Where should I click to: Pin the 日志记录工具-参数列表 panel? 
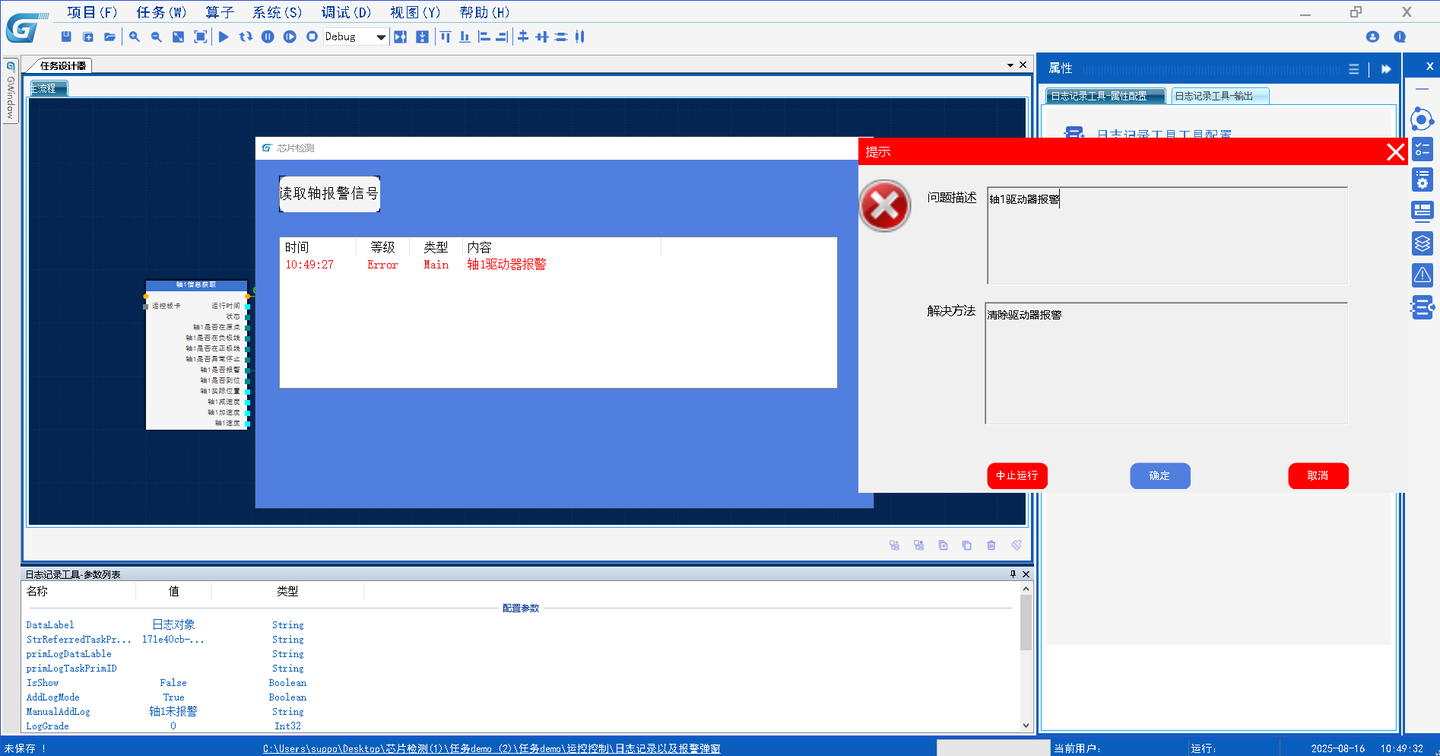1012,574
